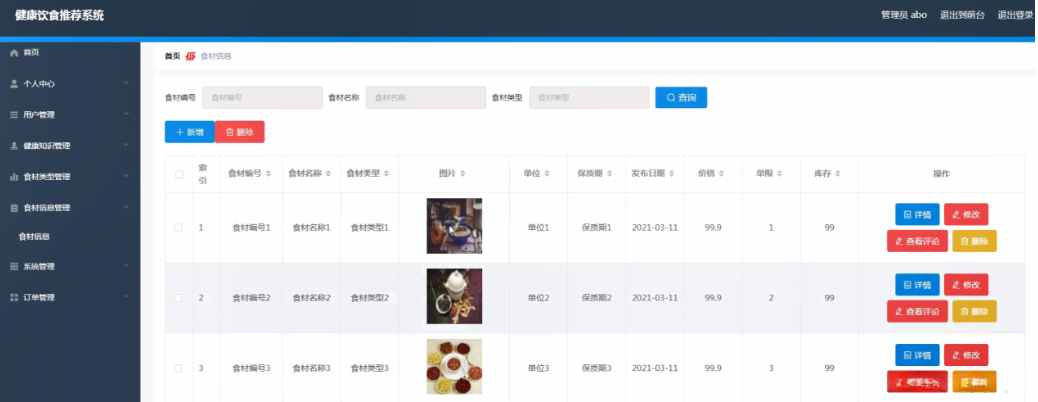Click 管理员 abo user label

pos(904,15)
